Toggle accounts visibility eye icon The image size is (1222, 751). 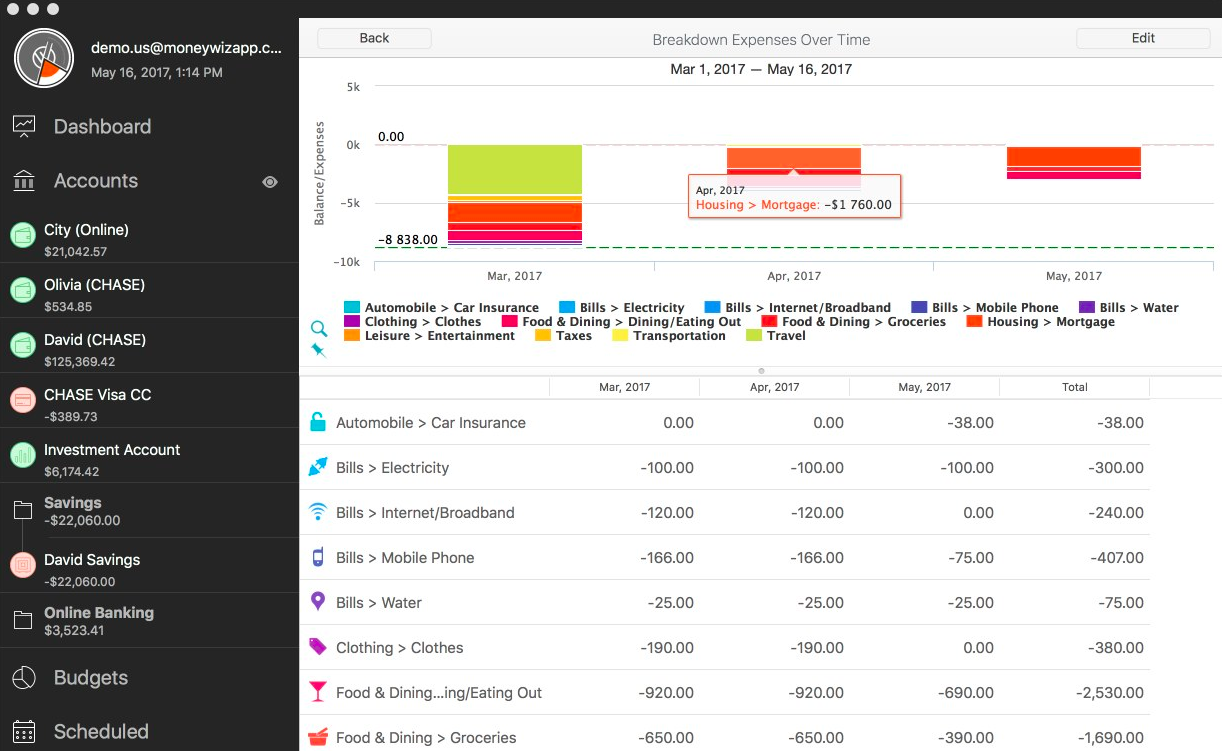270,182
